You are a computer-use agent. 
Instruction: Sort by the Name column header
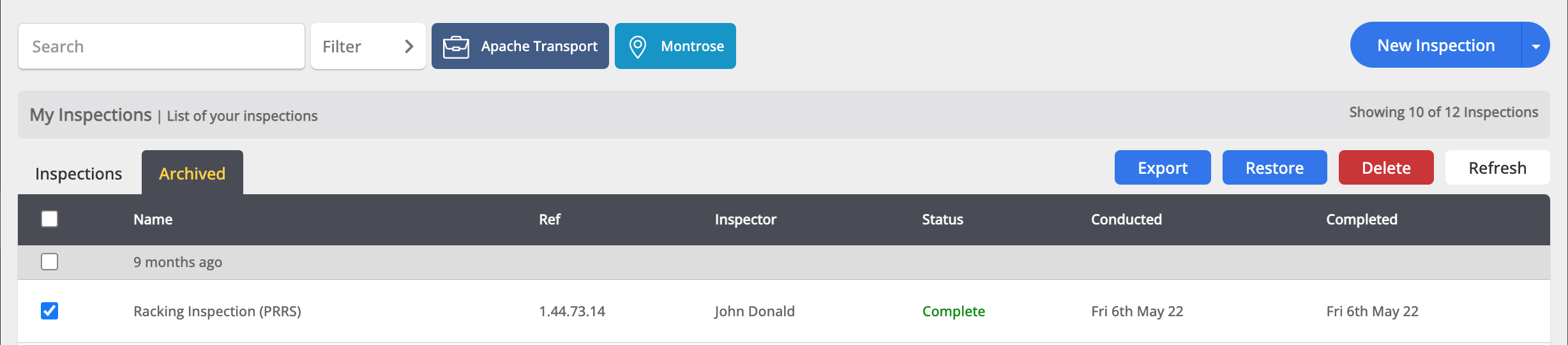[153, 220]
